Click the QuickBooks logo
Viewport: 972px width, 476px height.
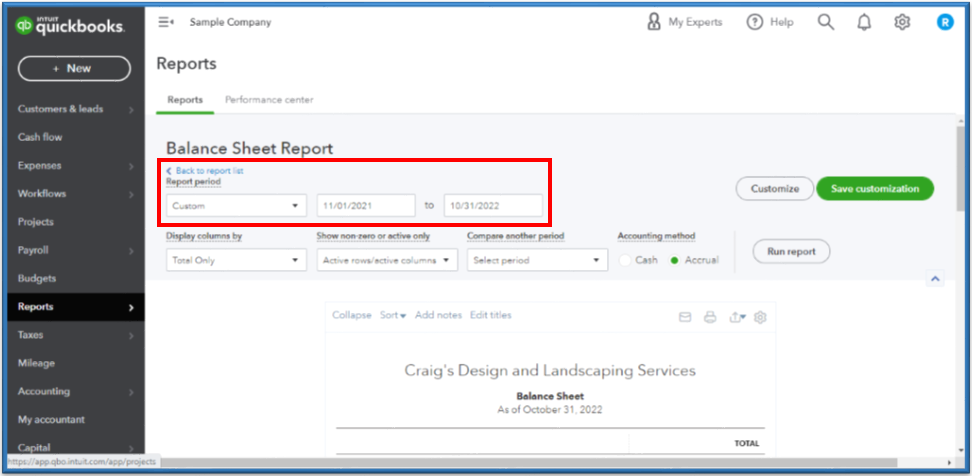[69, 25]
